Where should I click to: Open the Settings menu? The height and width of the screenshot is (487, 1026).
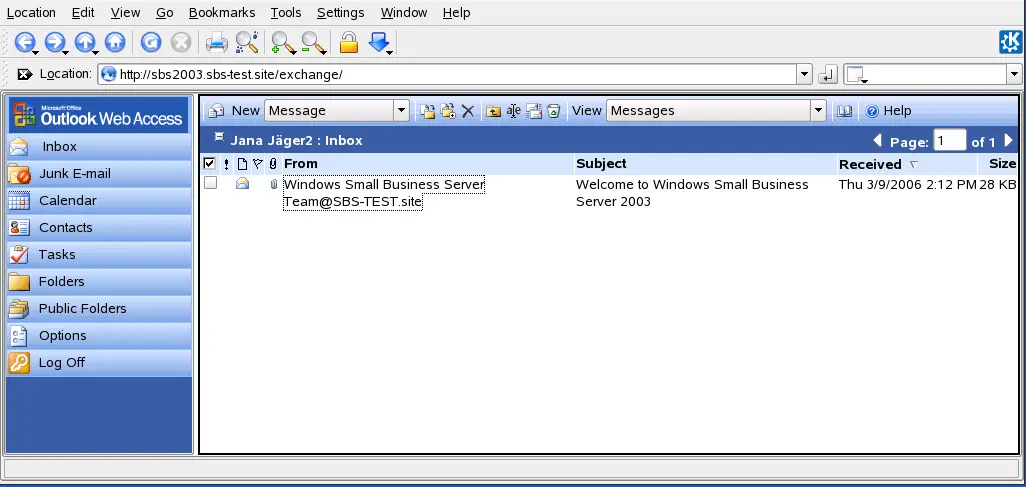(x=340, y=13)
